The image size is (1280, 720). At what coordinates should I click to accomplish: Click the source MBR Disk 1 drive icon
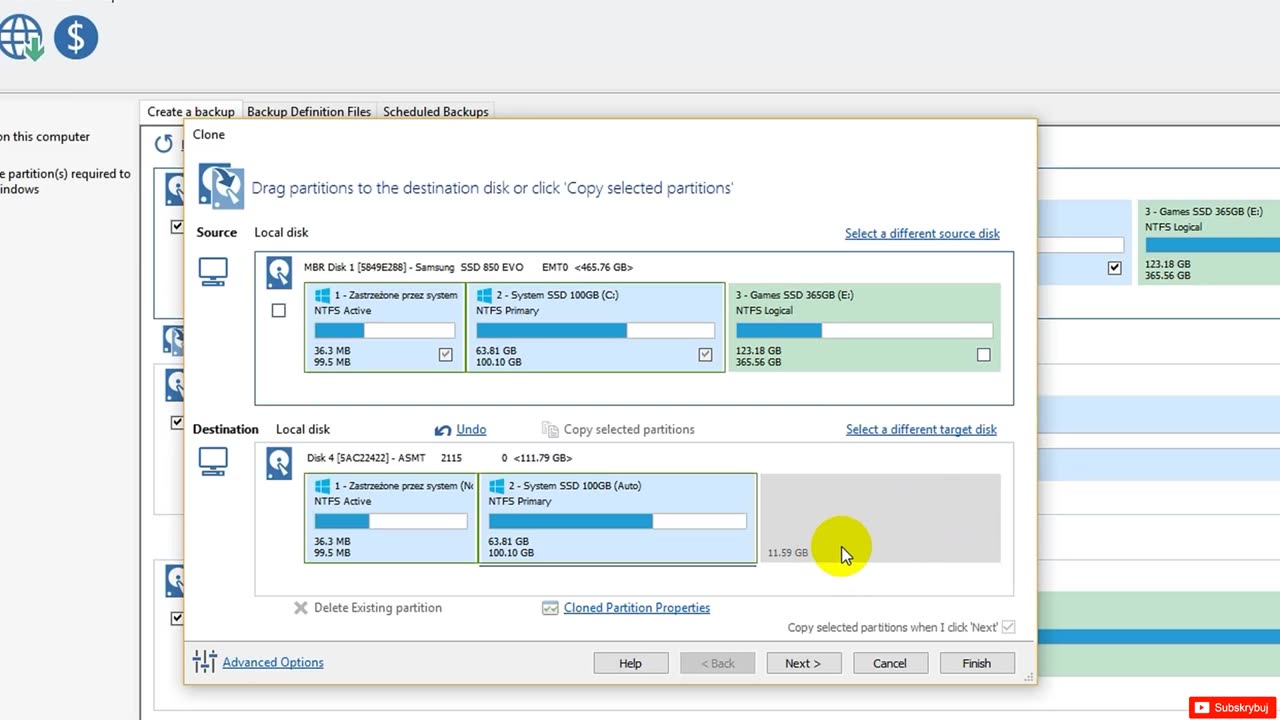[279, 272]
